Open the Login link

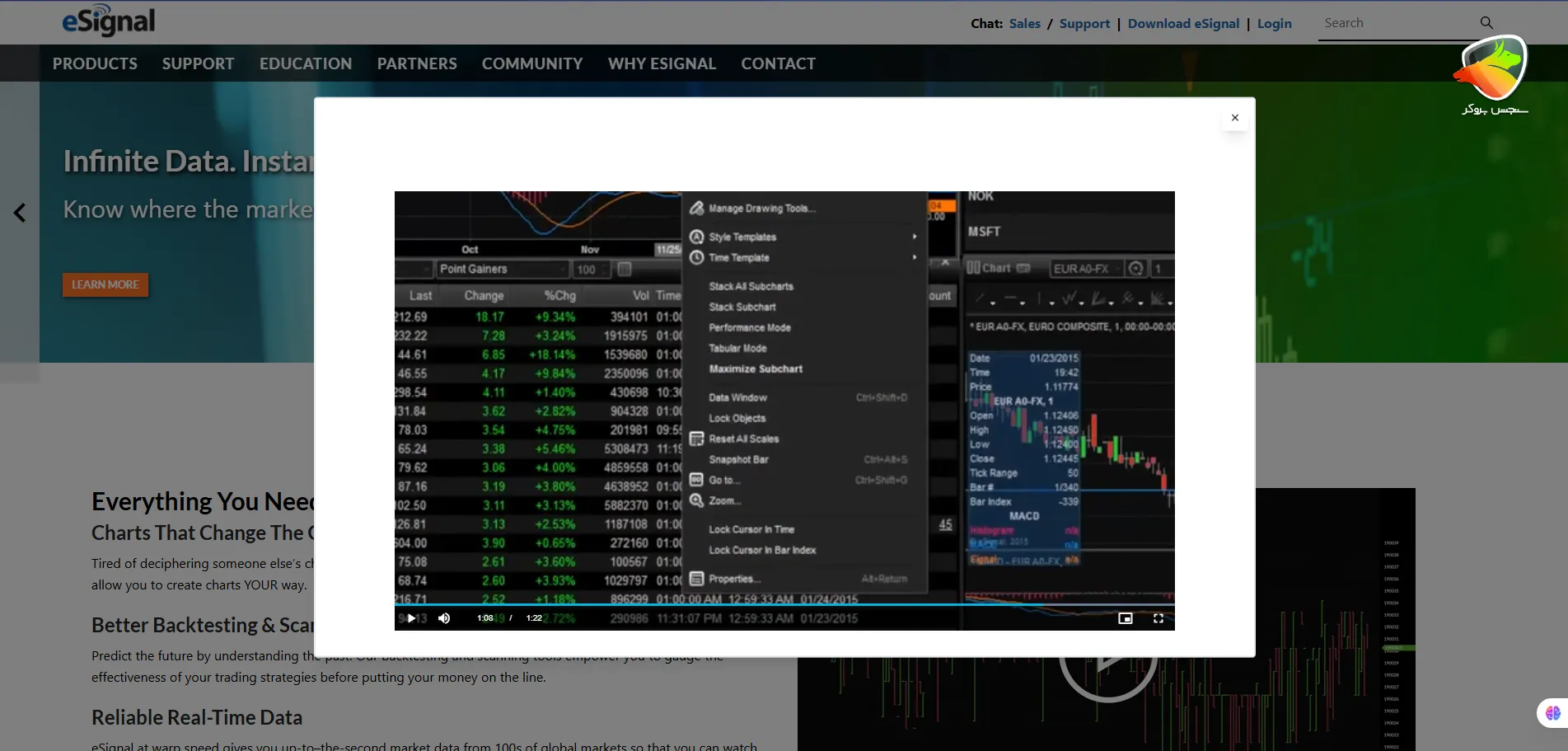pyautogui.click(x=1274, y=24)
